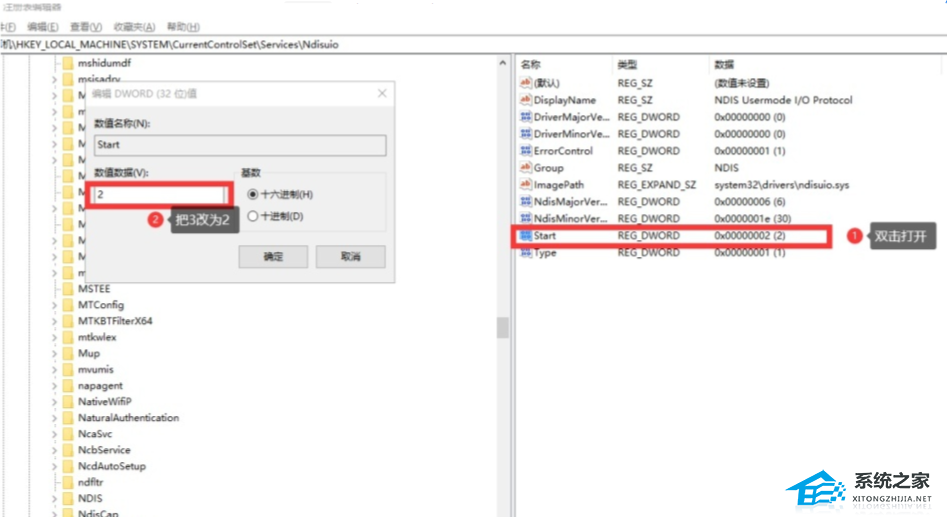This screenshot has height=517, width=947.
Task: Click the tree pane scroll up arrow
Action: coord(502,63)
